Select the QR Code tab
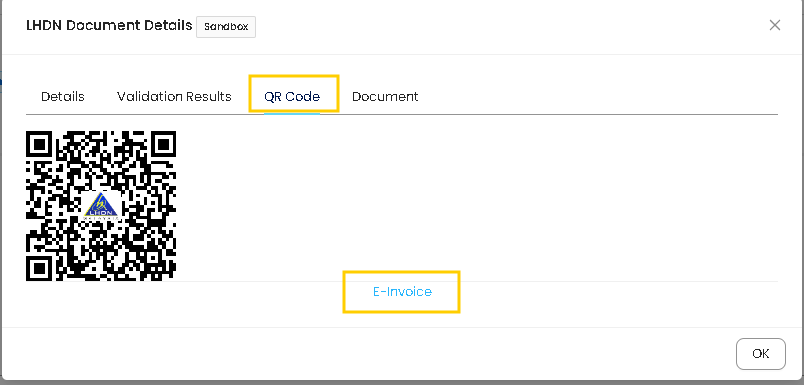Screen dimensions: 804x385 pos(292,96)
